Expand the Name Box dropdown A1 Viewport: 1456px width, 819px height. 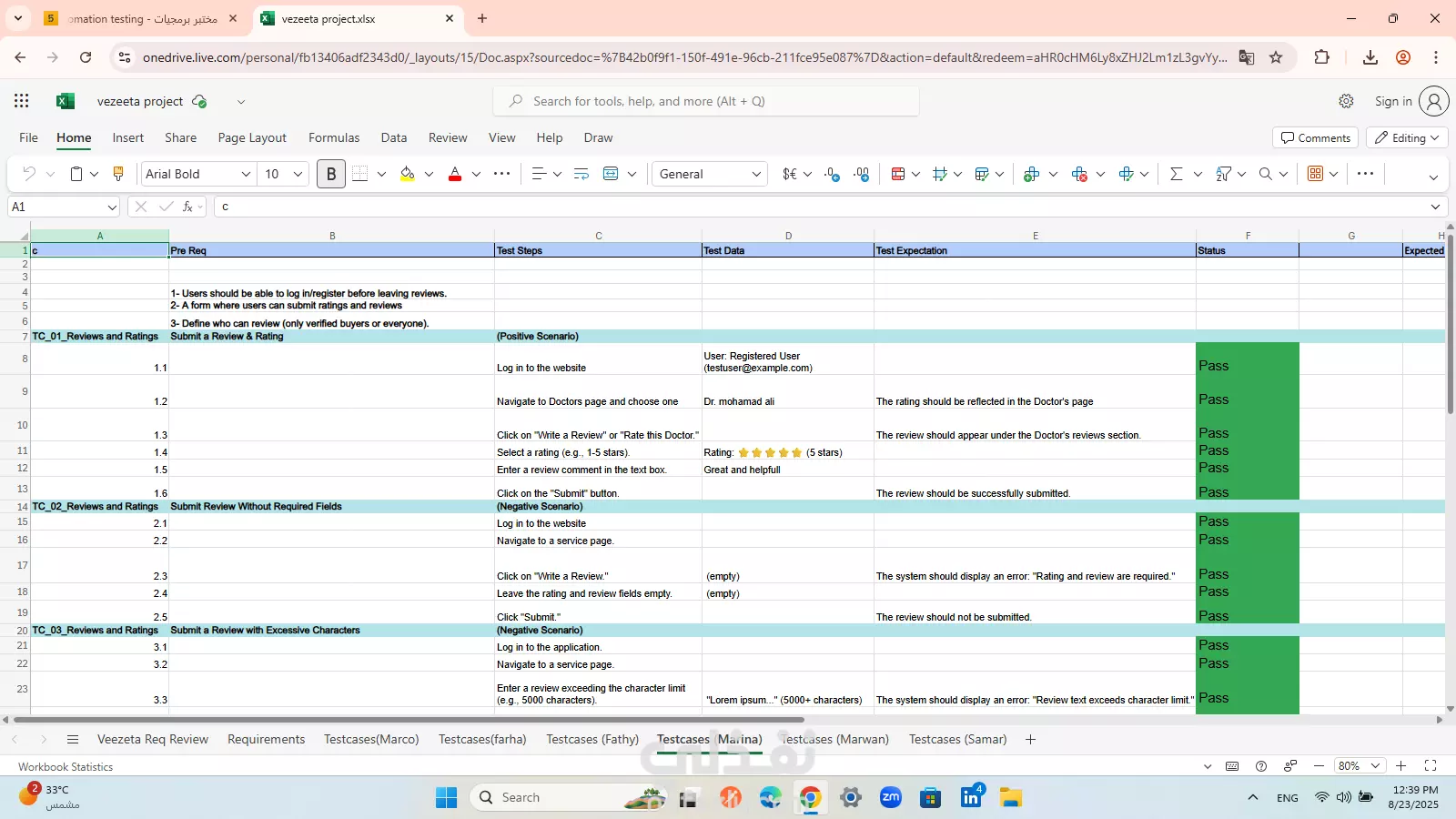click(112, 207)
